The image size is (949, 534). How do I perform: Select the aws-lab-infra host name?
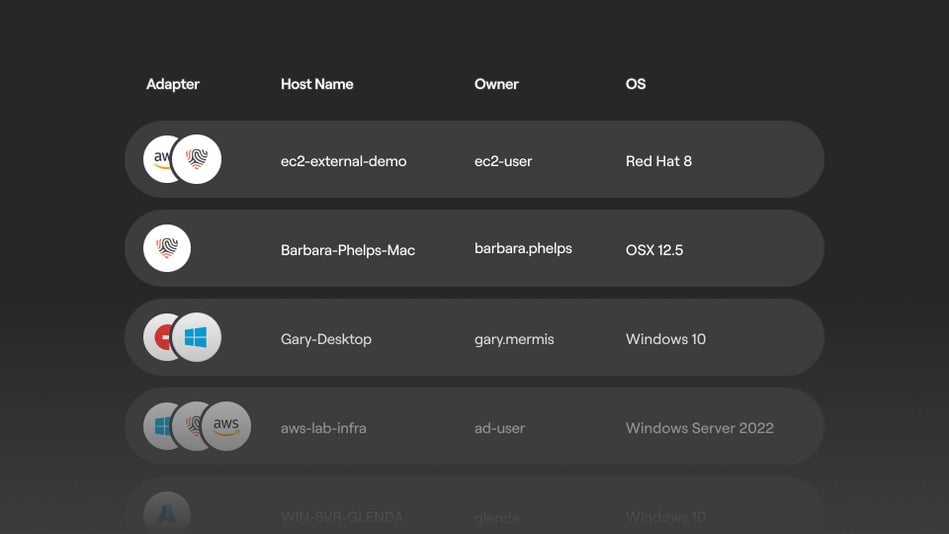point(323,428)
